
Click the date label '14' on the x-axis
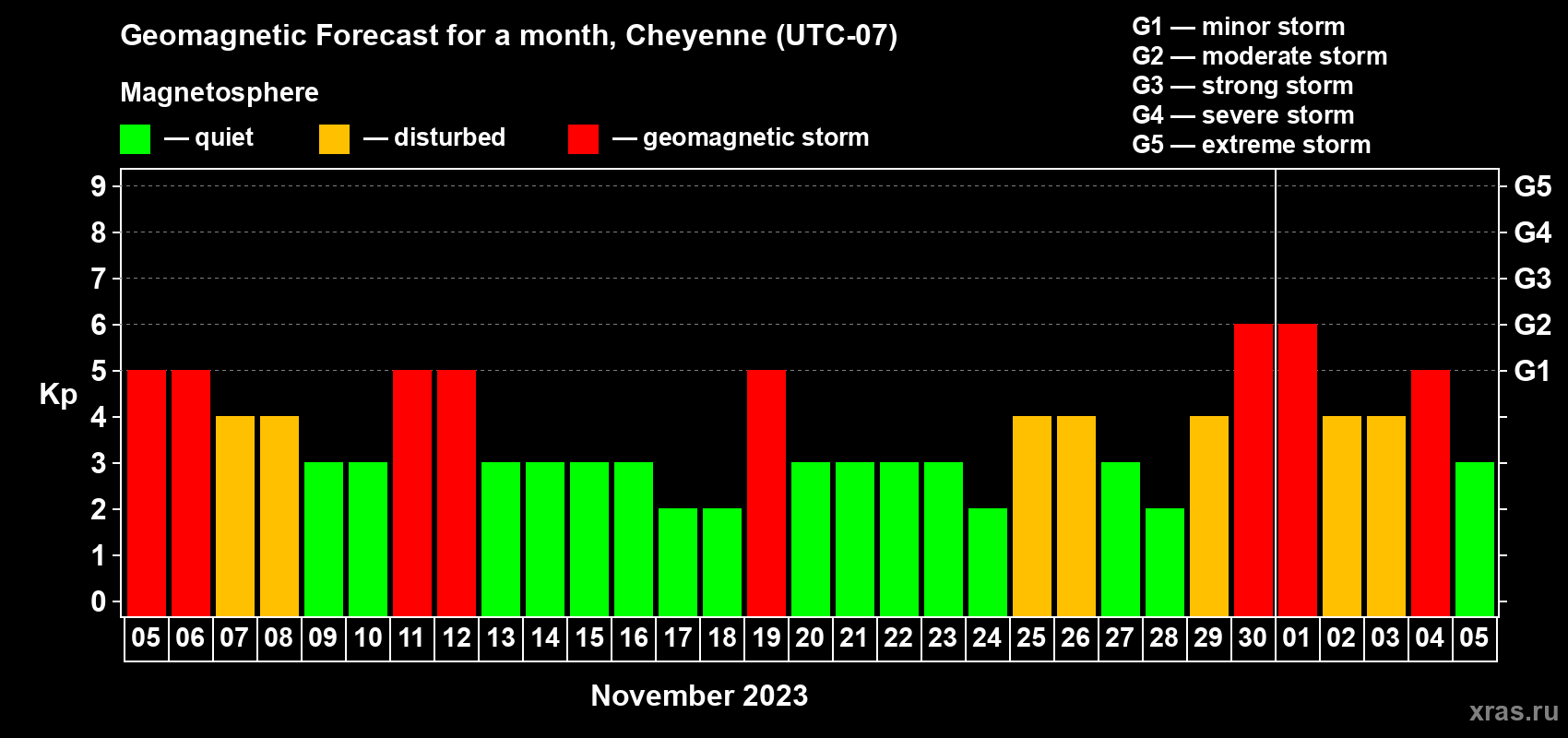545,637
